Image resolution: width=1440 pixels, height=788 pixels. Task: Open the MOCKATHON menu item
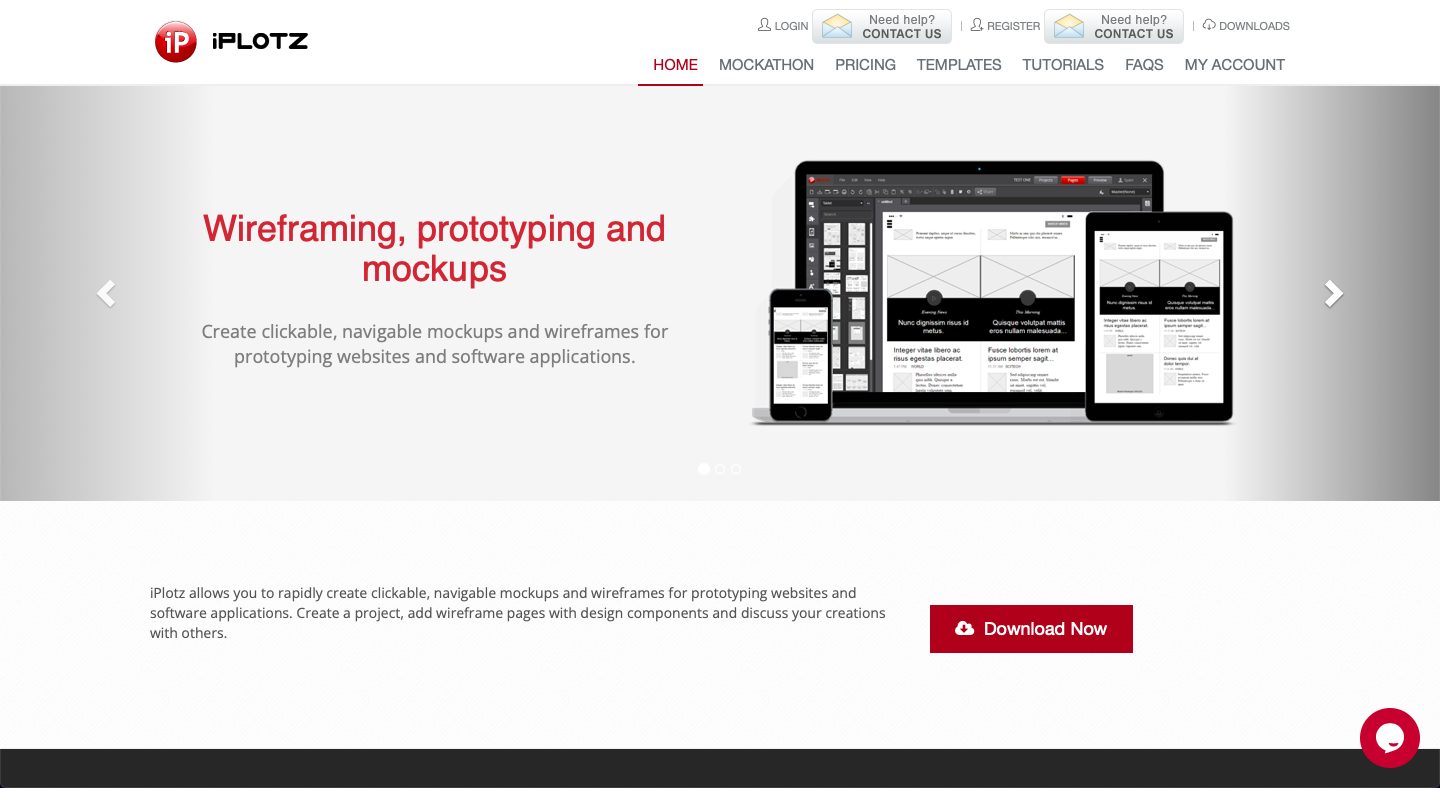766,64
